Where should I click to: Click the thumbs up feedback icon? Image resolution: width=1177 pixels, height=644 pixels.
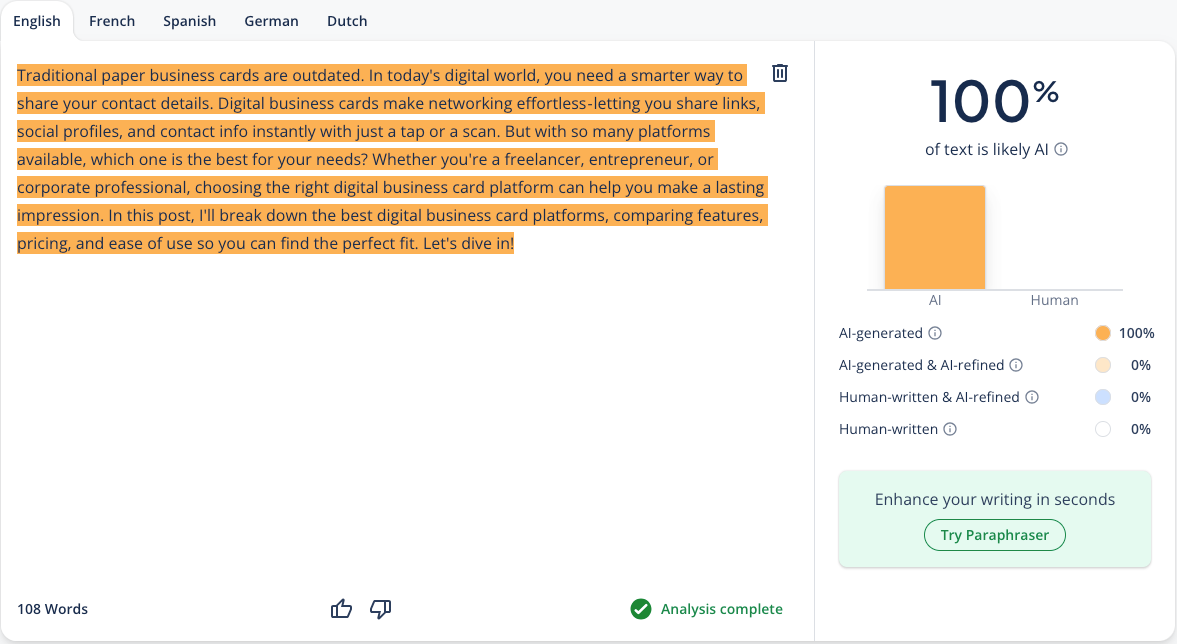point(342,609)
